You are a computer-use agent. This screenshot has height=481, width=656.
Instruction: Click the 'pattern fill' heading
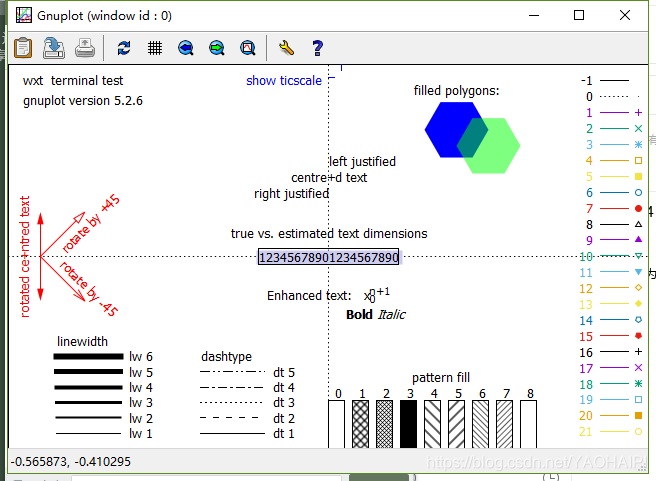coord(441,378)
